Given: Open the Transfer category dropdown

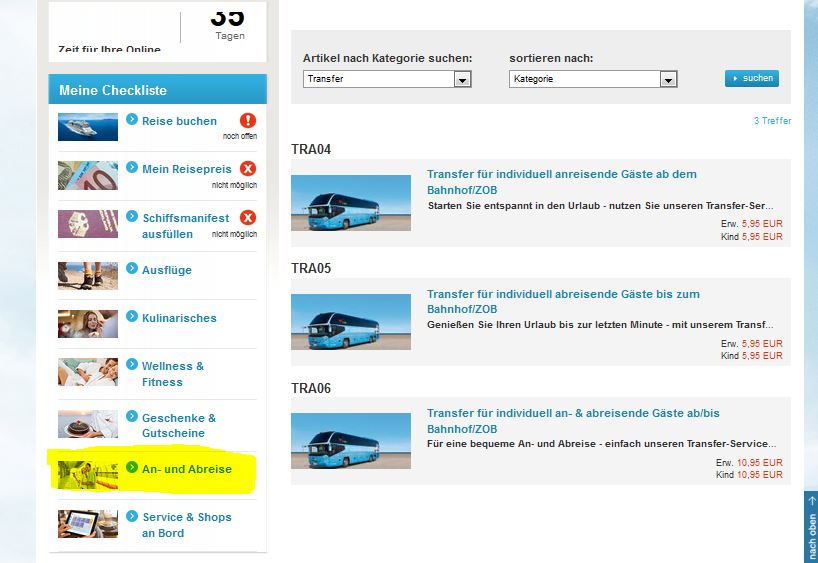Looking at the screenshot, I should pos(462,80).
